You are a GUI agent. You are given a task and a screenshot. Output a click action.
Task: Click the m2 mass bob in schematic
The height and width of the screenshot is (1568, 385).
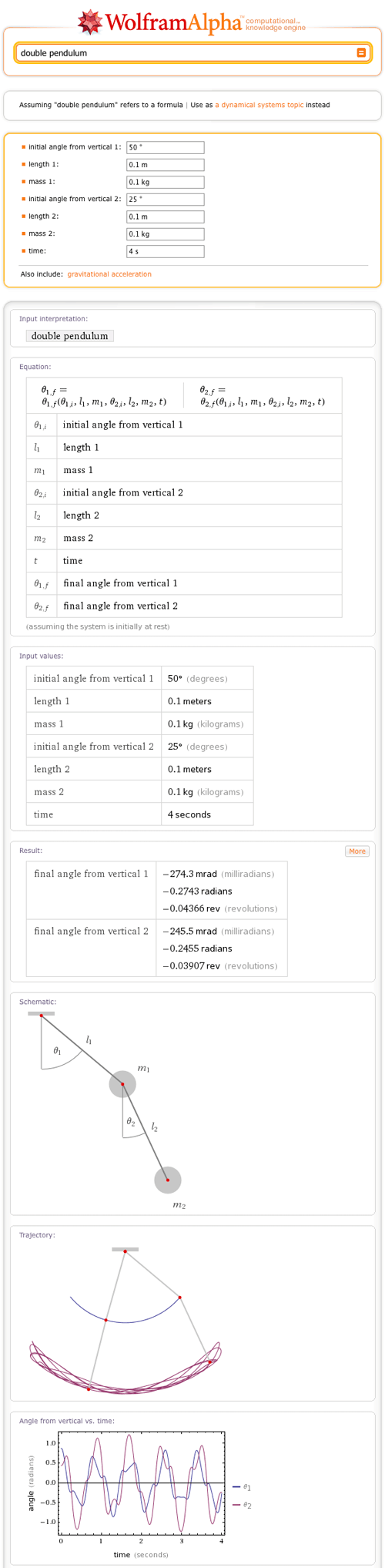(x=168, y=1180)
